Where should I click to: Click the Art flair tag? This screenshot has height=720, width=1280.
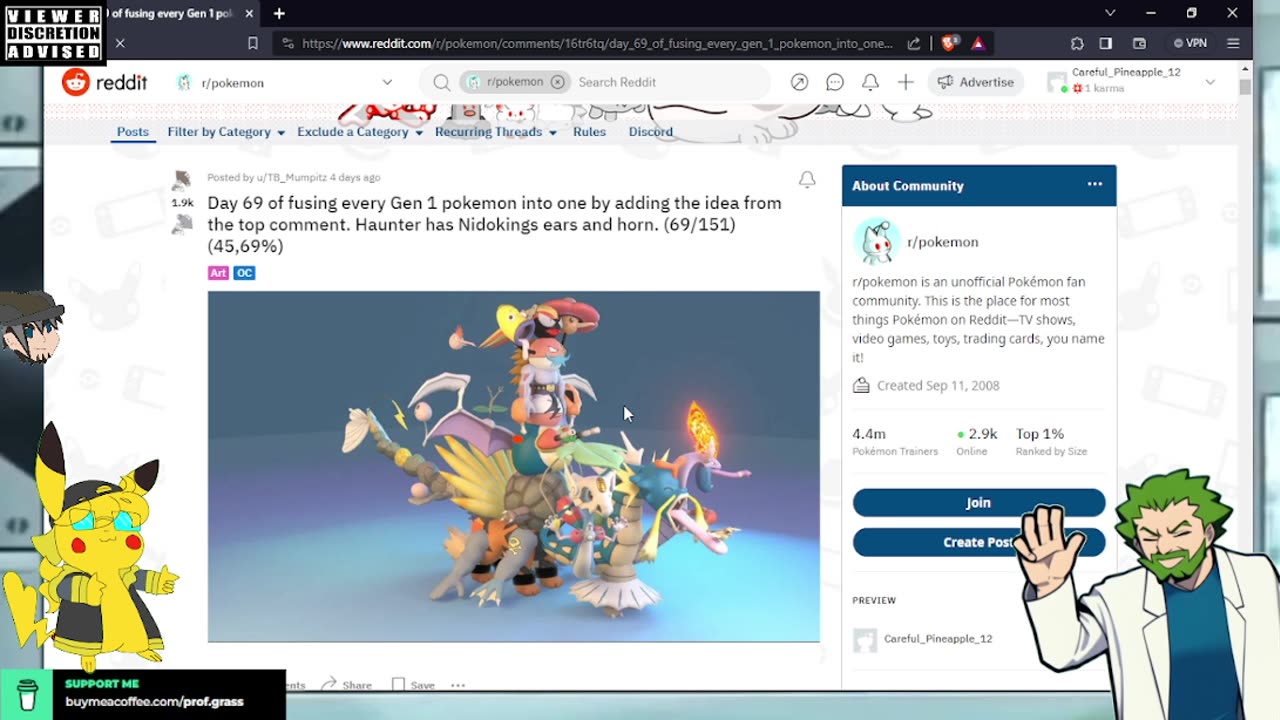click(x=218, y=273)
